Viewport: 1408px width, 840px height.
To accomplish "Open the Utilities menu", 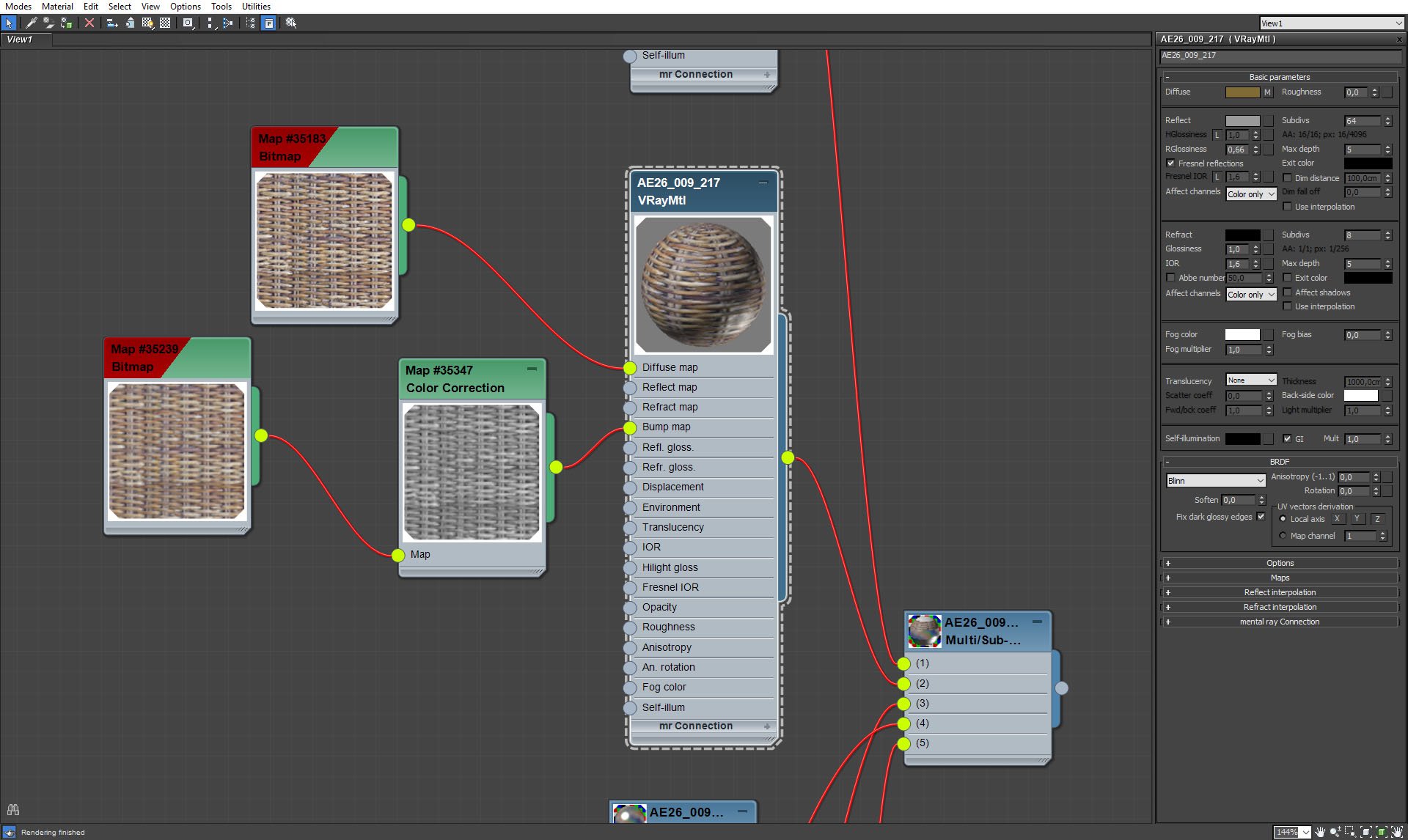I will pyautogui.click(x=256, y=7).
